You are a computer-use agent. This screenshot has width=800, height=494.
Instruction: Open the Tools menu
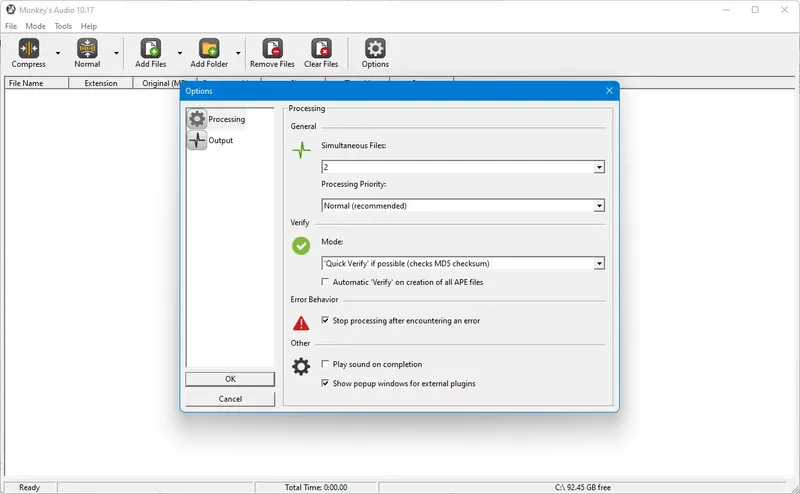point(63,26)
